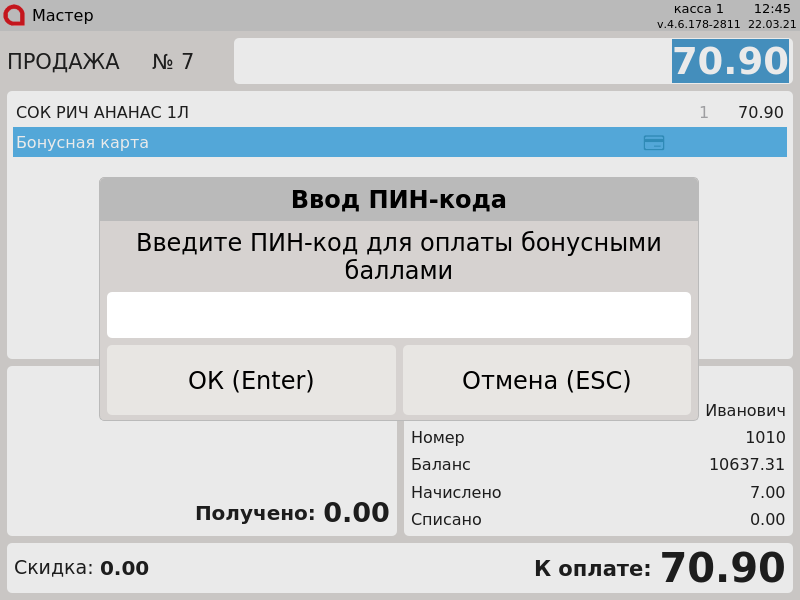Click the bonus card icon in the row

coord(653,143)
